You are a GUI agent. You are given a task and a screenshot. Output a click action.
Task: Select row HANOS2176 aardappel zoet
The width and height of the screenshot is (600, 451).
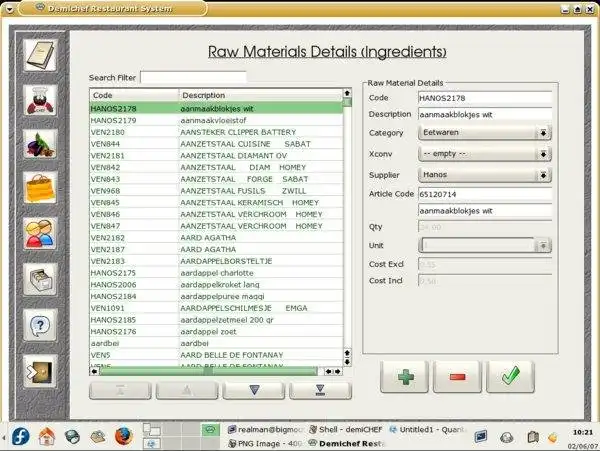coord(216,332)
